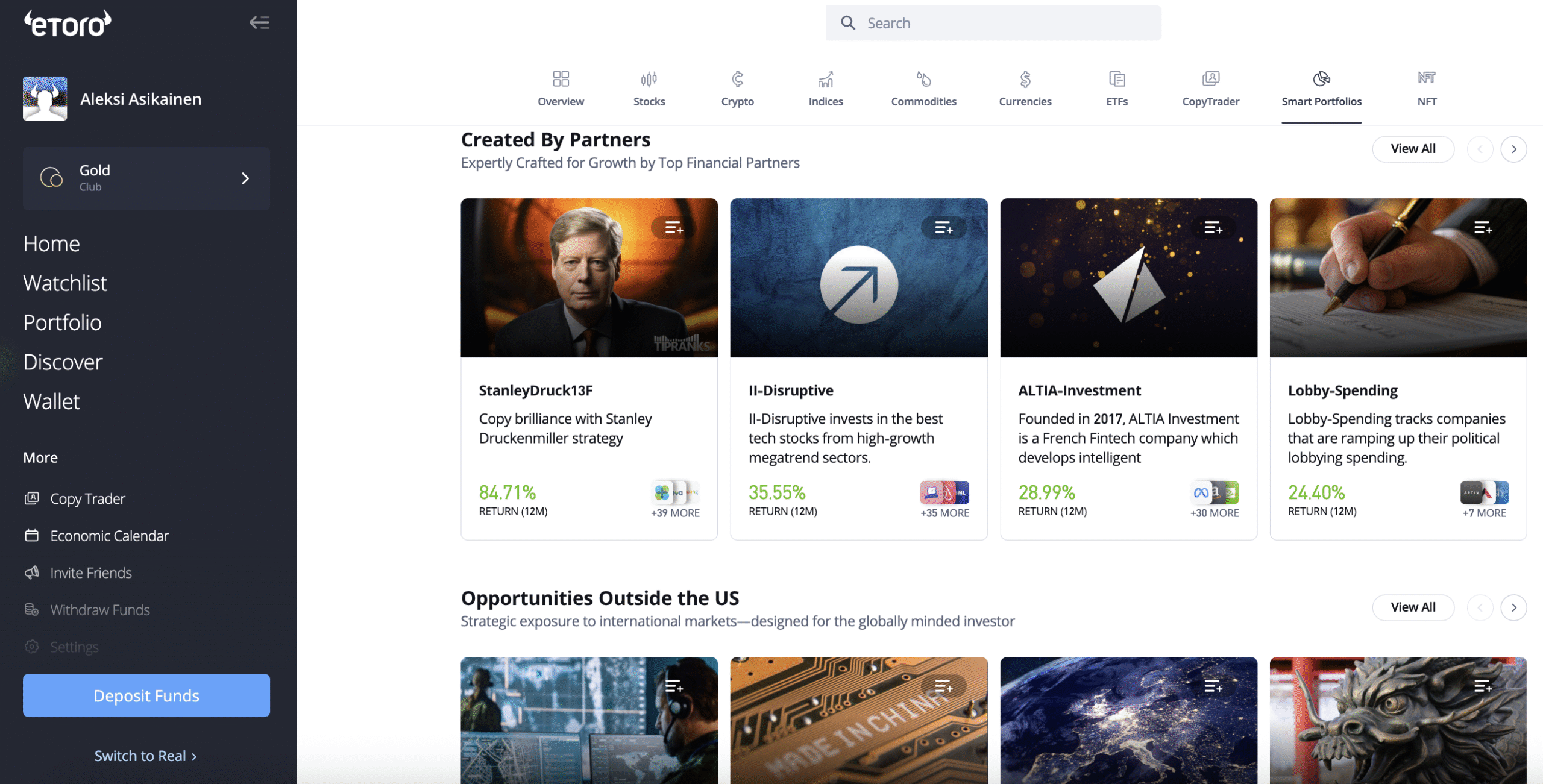Add II-Disruptive to watchlist

click(x=943, y=228)
